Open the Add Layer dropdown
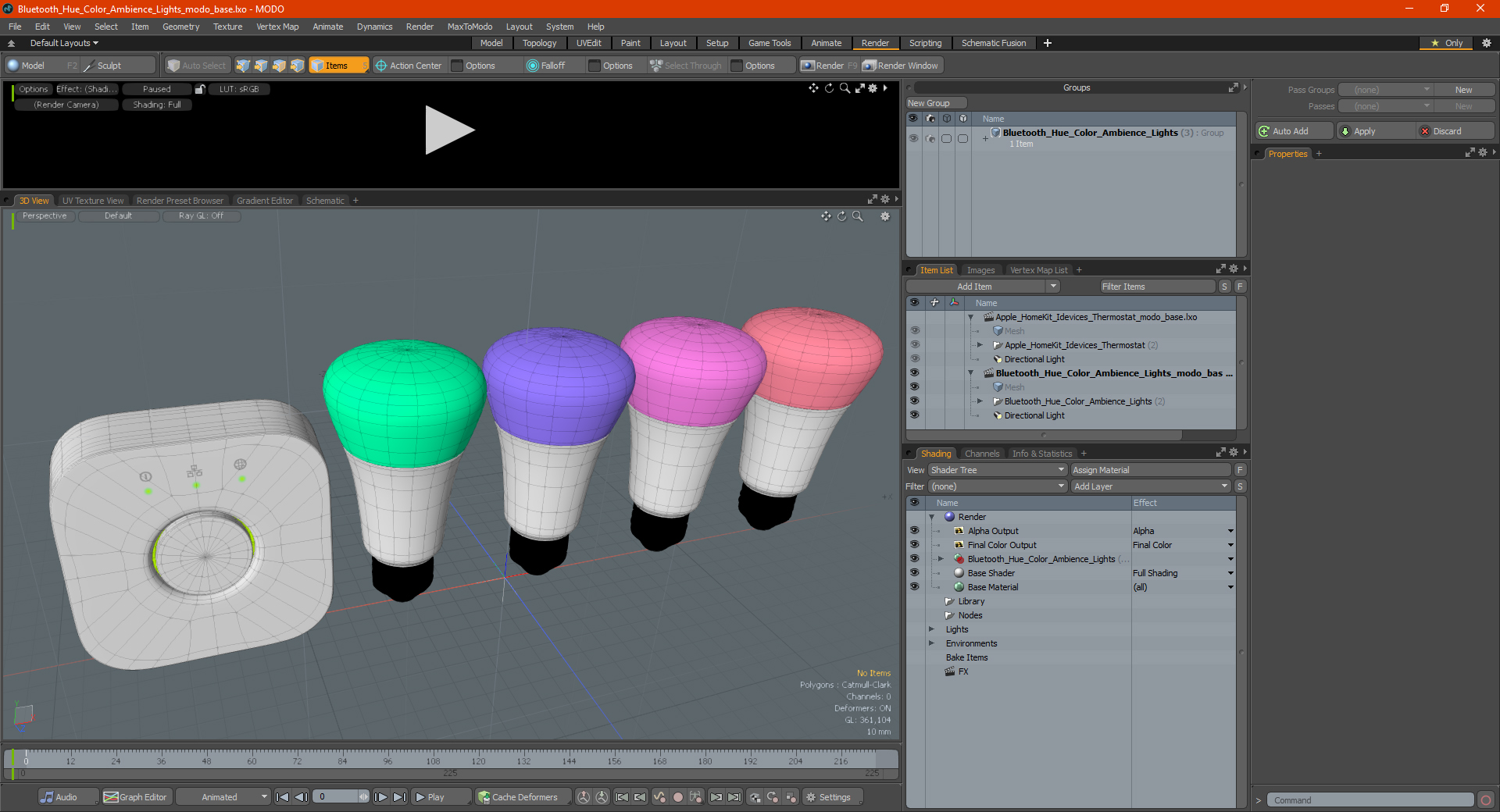The image size is (1500, 812). pos(1151,486)
